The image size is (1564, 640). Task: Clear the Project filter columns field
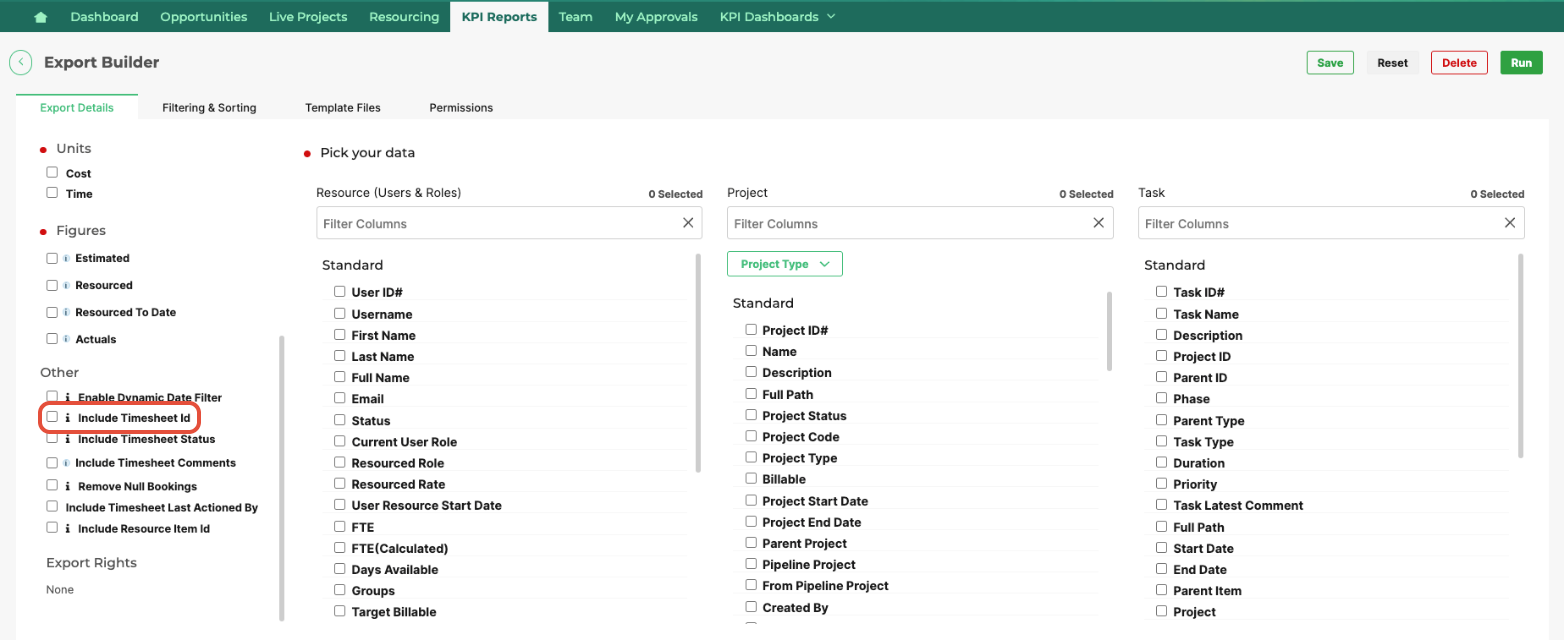(1099, 223)
